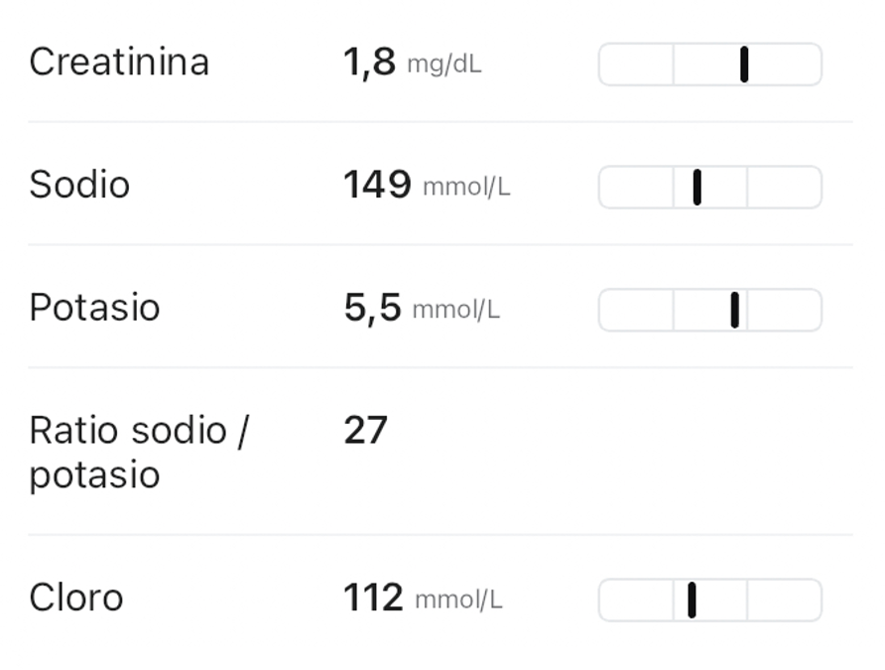Open the Potasio 5,5 mmol/L value
885x670 pixels.
click(x=422, y=309)
